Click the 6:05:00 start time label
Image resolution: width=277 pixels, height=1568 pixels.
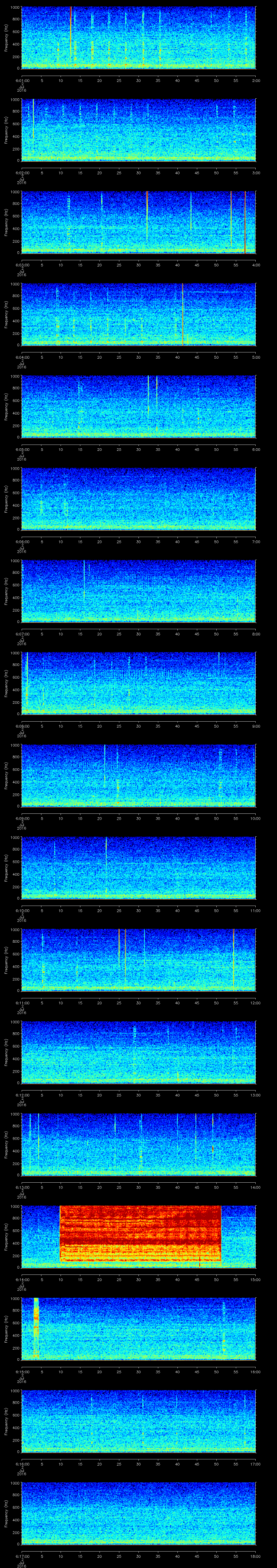[x=22, y=449]
